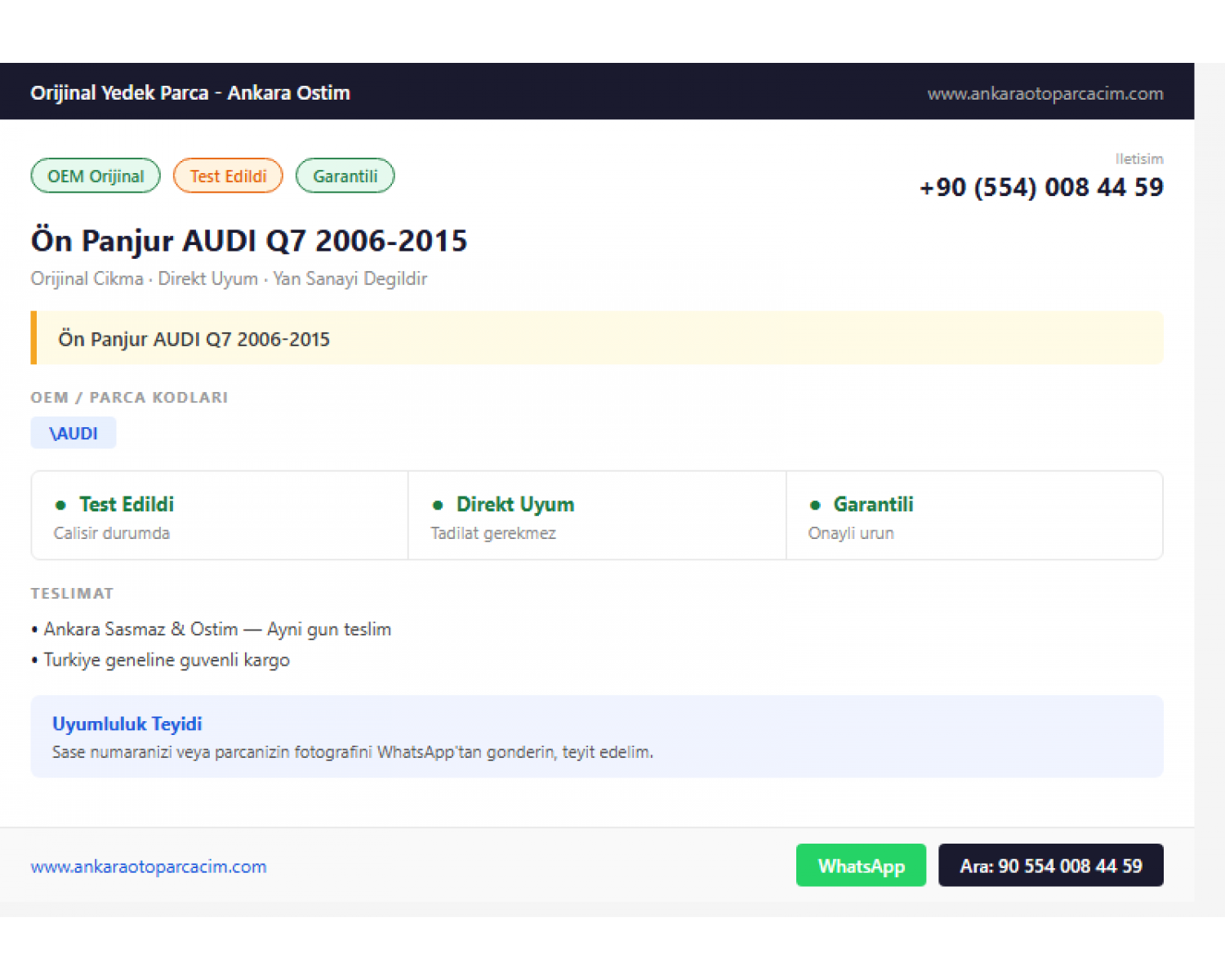1225x980 pixels.
Task: Click the Direkt Uyum feature card
Action: tap(597, 515)
